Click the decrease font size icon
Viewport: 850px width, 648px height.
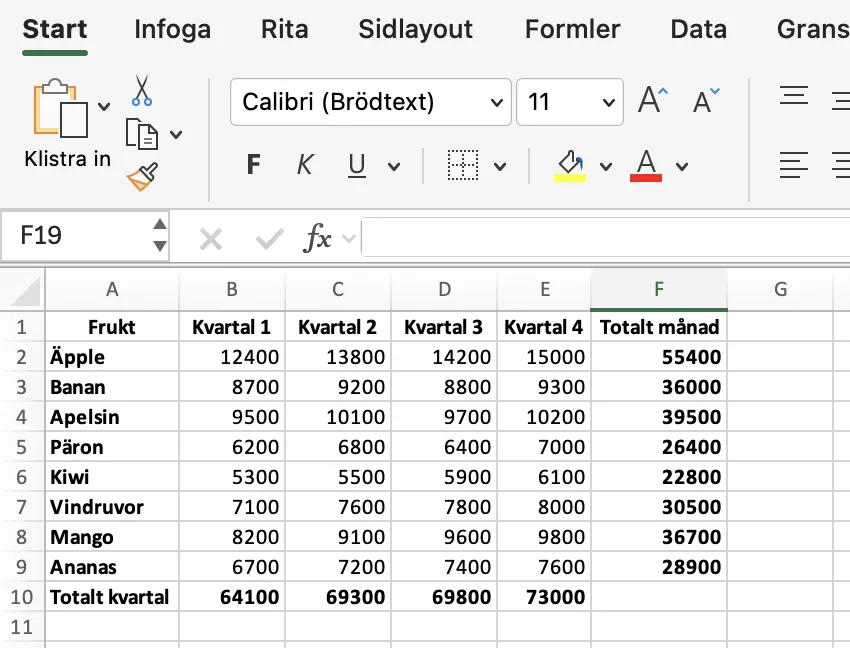(706, 99)
